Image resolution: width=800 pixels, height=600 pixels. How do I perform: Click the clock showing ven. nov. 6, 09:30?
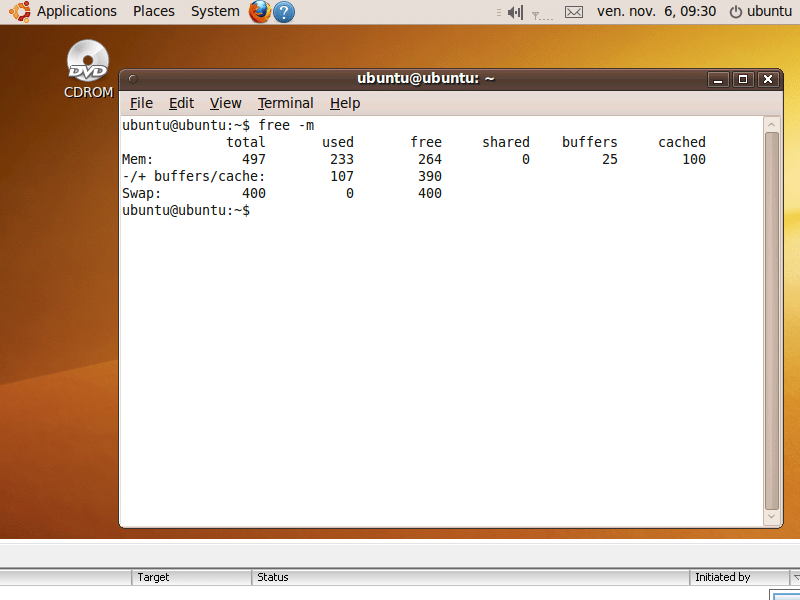656,11
